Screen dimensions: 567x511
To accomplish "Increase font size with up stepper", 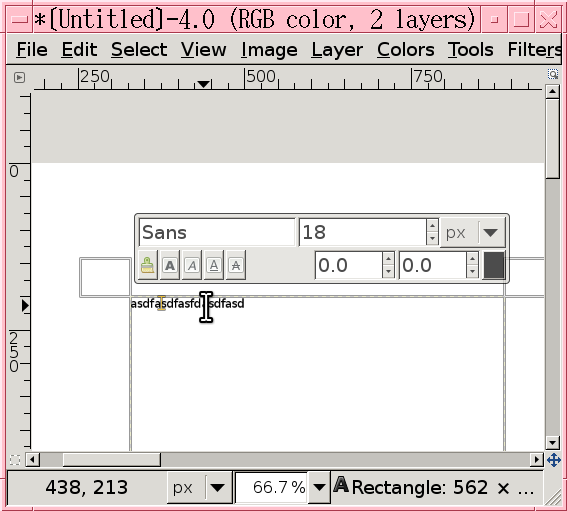I will [x=432, y=226].
